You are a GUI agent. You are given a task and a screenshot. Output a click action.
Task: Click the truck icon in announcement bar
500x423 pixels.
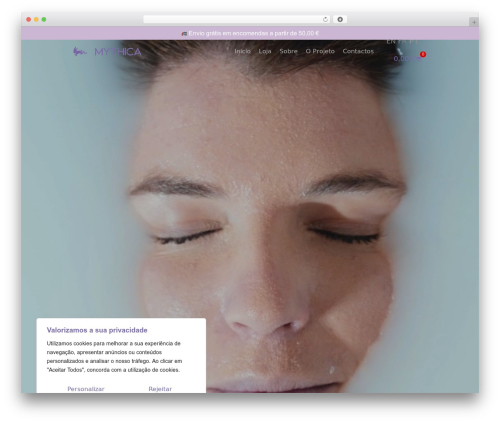point(184,34)
